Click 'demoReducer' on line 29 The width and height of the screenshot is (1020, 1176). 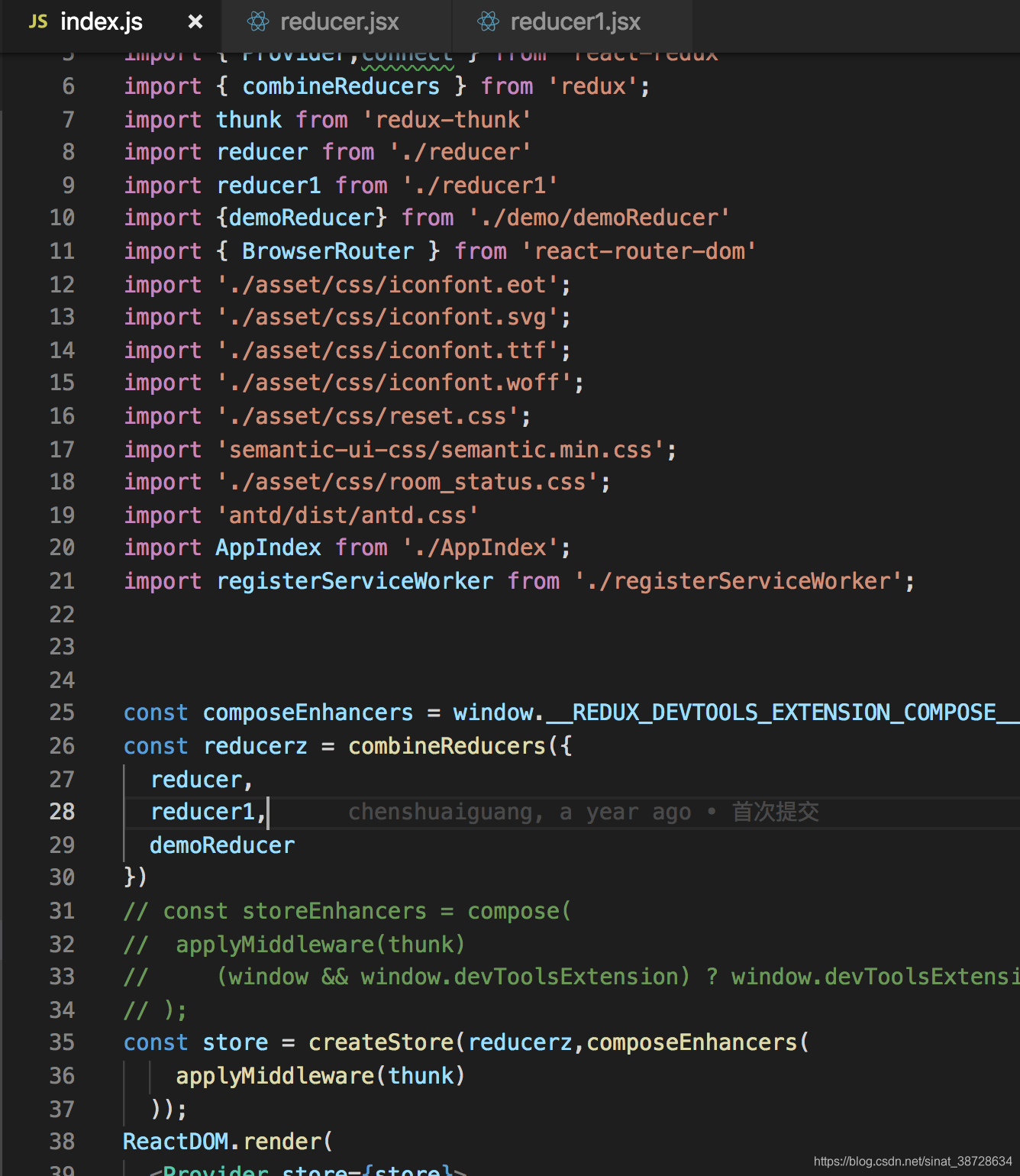(222, 845)
